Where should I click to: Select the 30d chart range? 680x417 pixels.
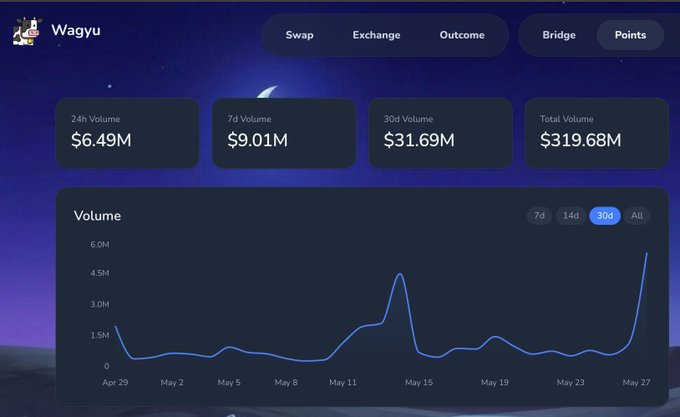[605, 215]
